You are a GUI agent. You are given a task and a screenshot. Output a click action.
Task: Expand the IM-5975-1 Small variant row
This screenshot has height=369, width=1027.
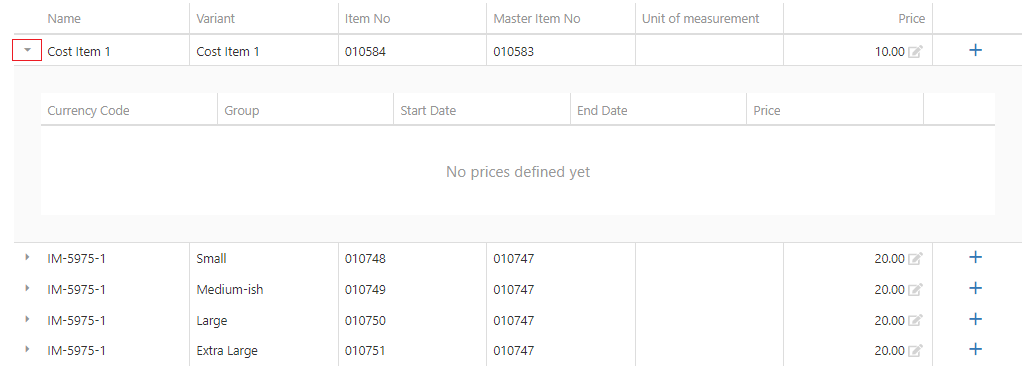pos(28,258)
